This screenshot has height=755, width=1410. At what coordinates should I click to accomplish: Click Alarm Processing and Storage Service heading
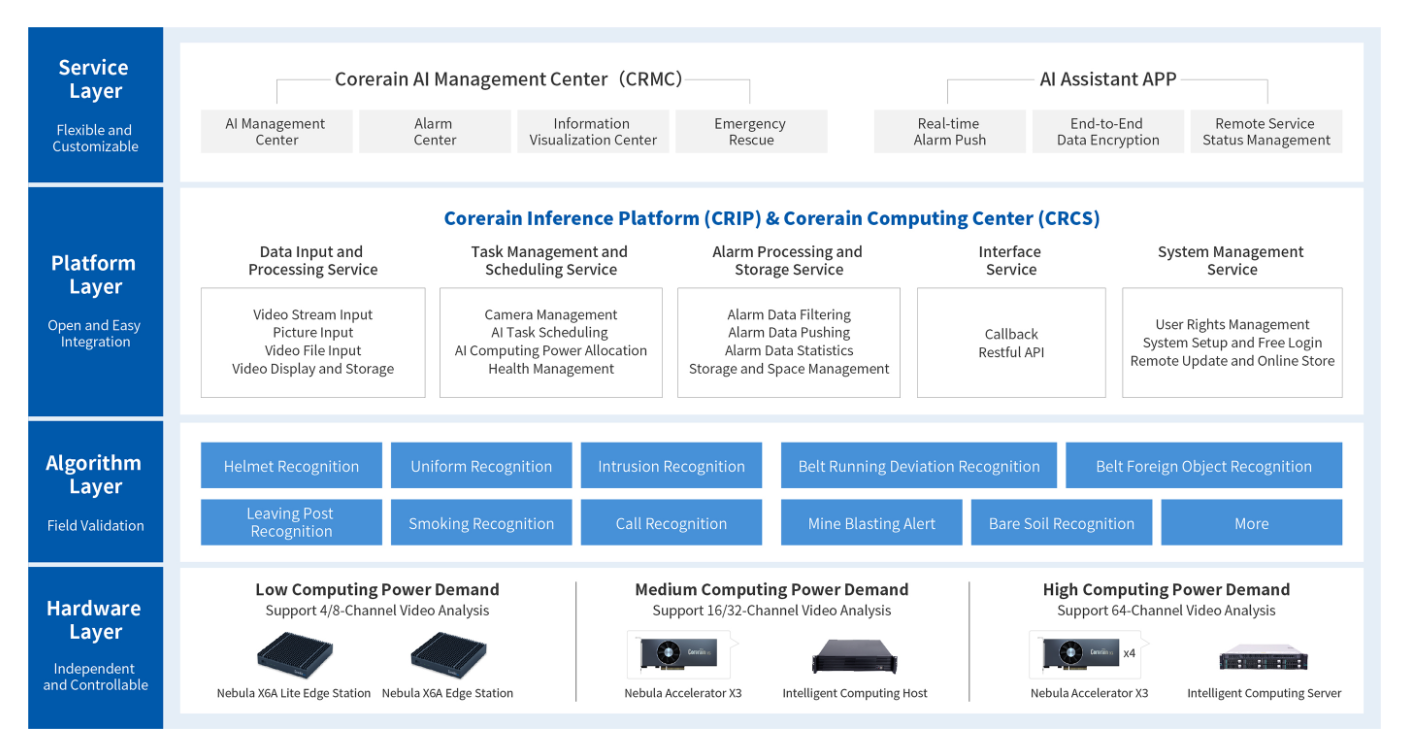click(x=788, y=261)
